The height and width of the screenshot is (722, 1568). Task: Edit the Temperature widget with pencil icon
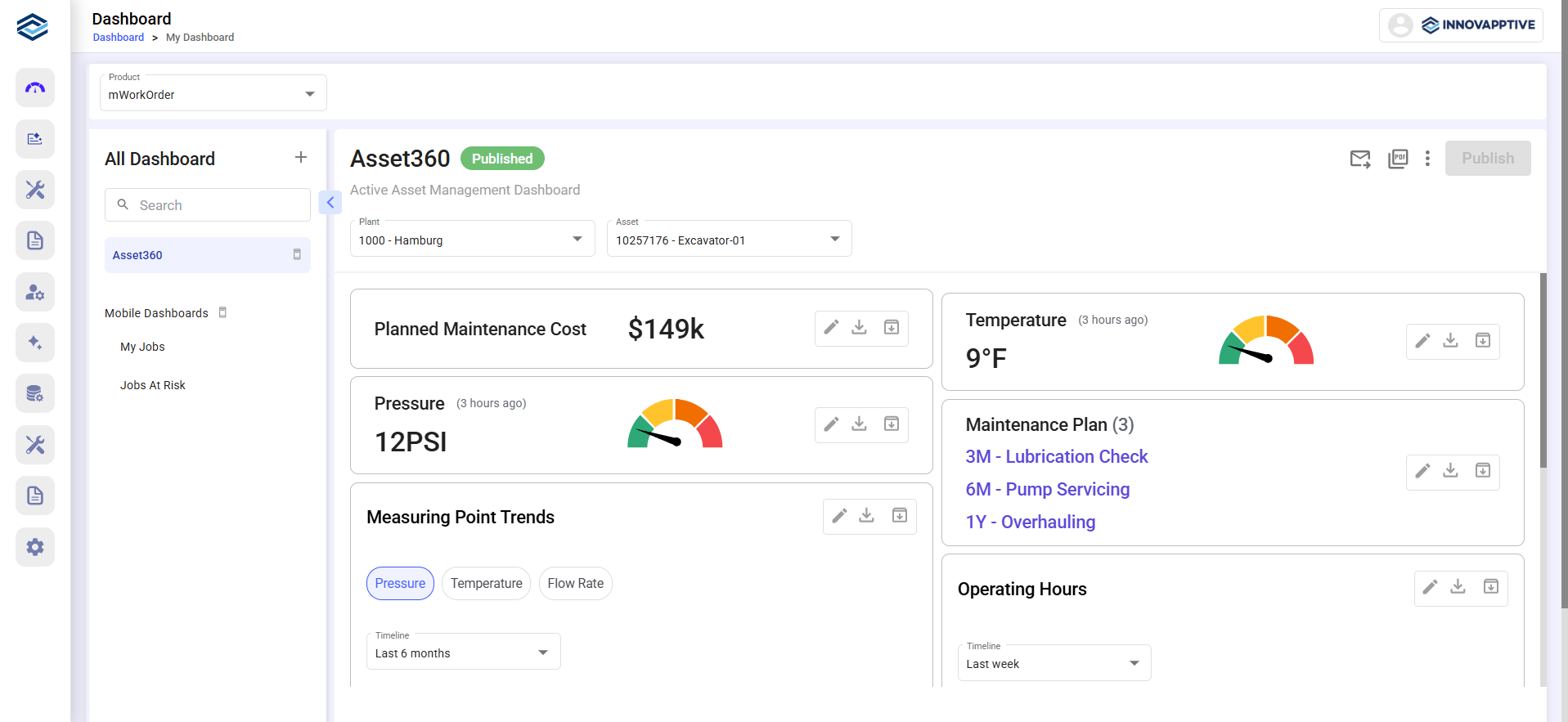(x=1422, y=341)
